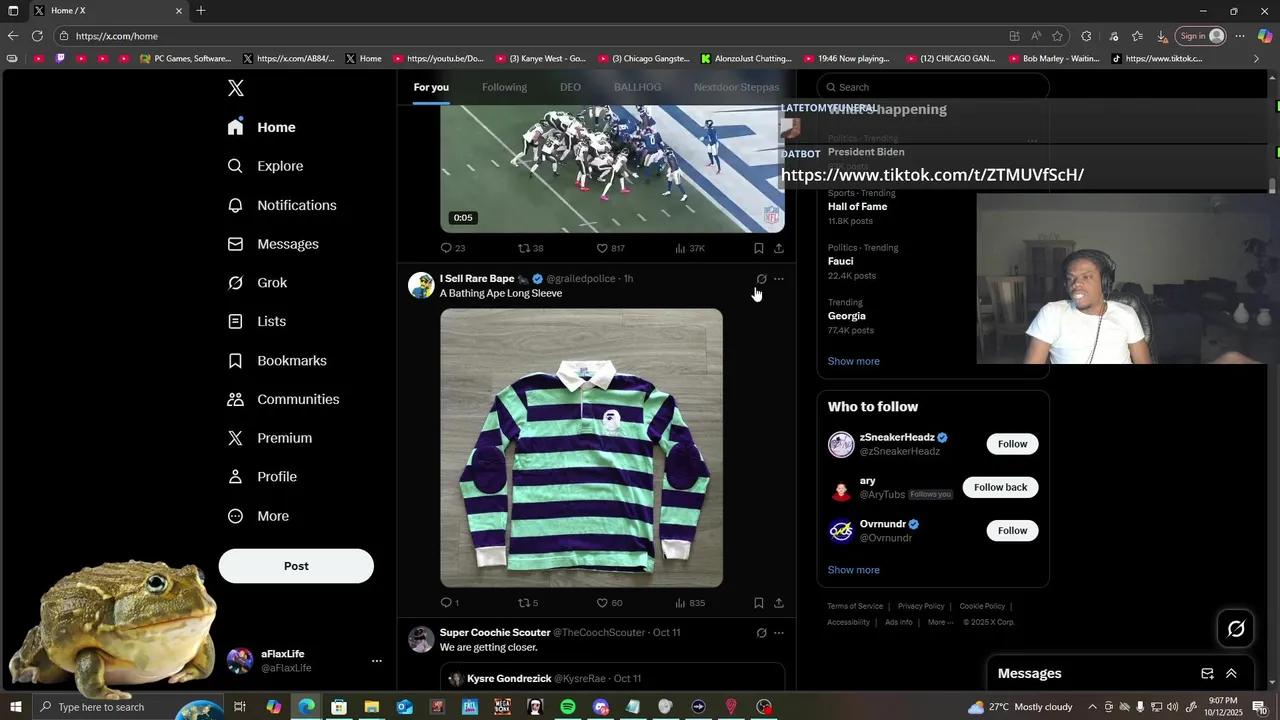Screen dimensions: 1280x720
Task: Repost the Bathing Ape post
Action: 528,603
